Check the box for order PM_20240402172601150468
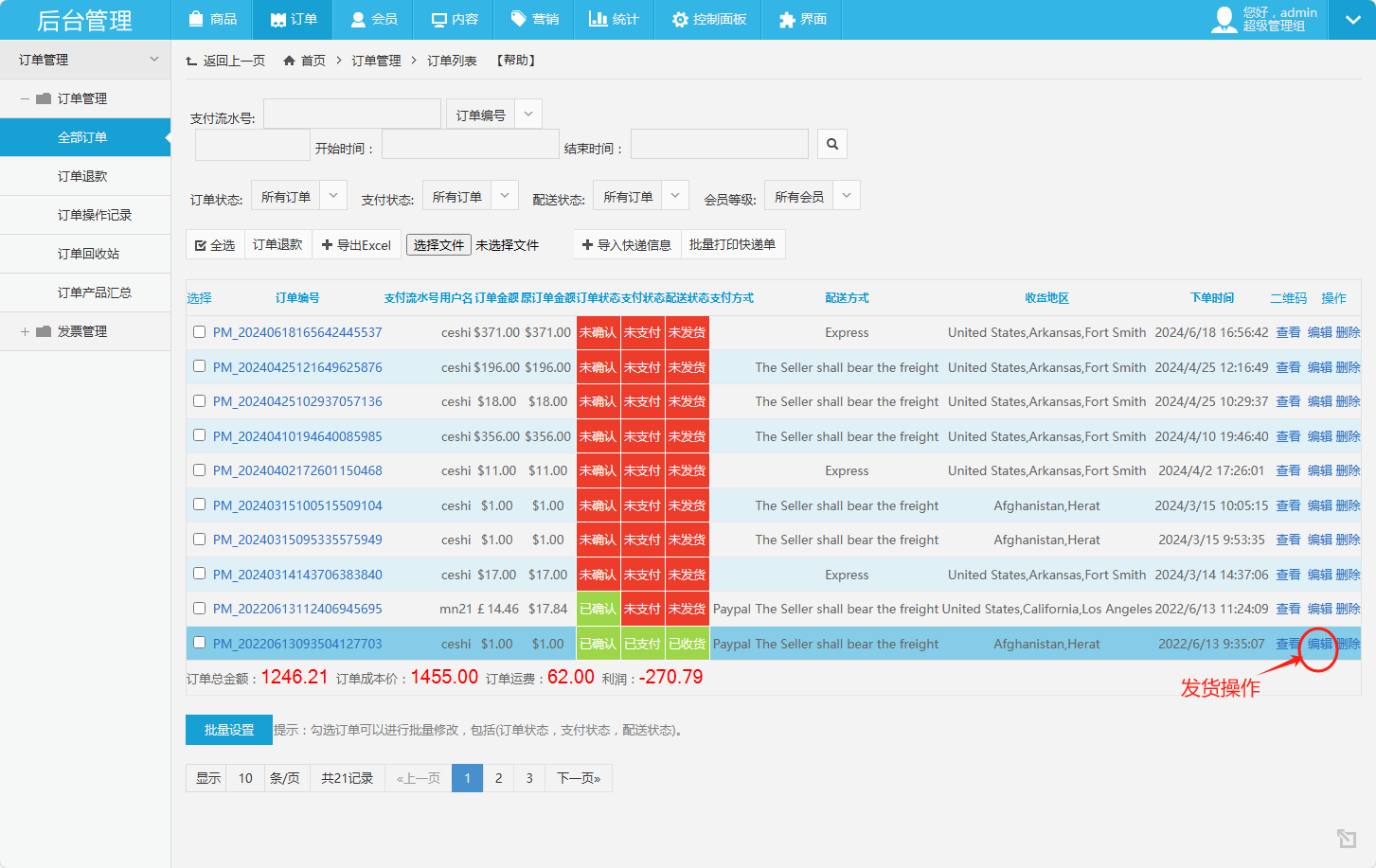Image resolution: width=1376 pixels, height=868 pixels. 199,470
